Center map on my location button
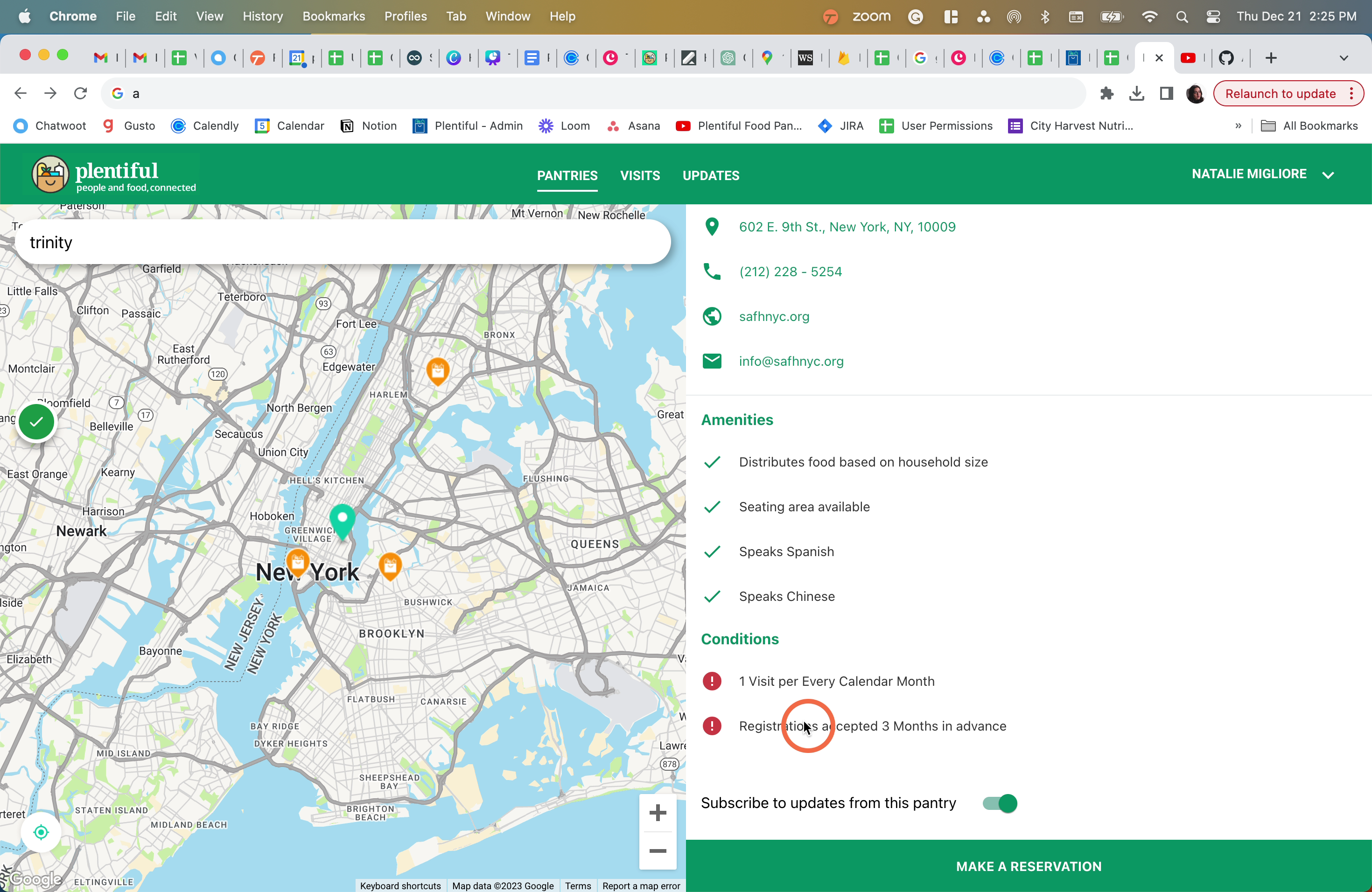This screenshot has height=892, width=1372. click(41, 832)
